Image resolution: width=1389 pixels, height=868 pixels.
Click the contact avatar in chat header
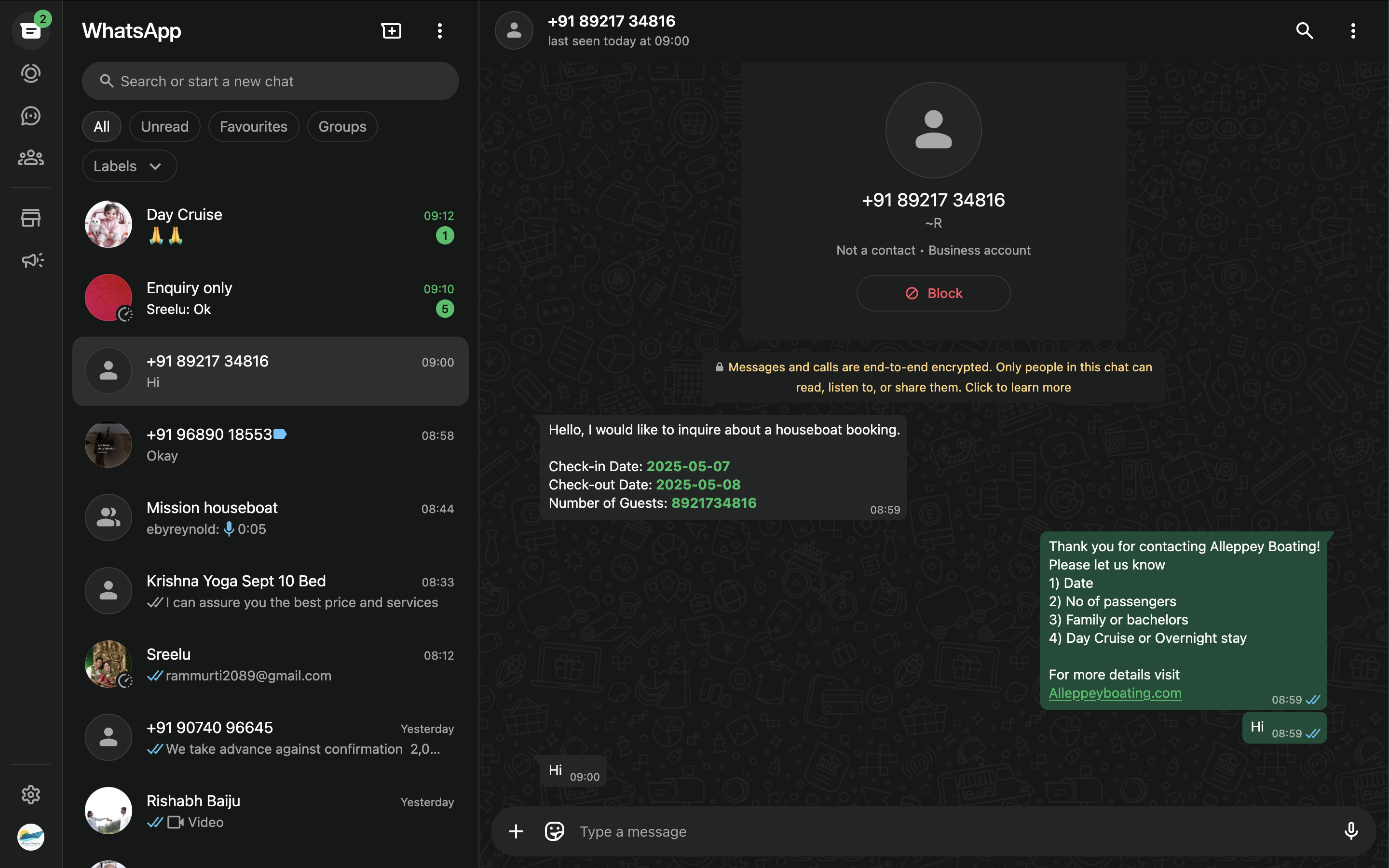[514, 30]
